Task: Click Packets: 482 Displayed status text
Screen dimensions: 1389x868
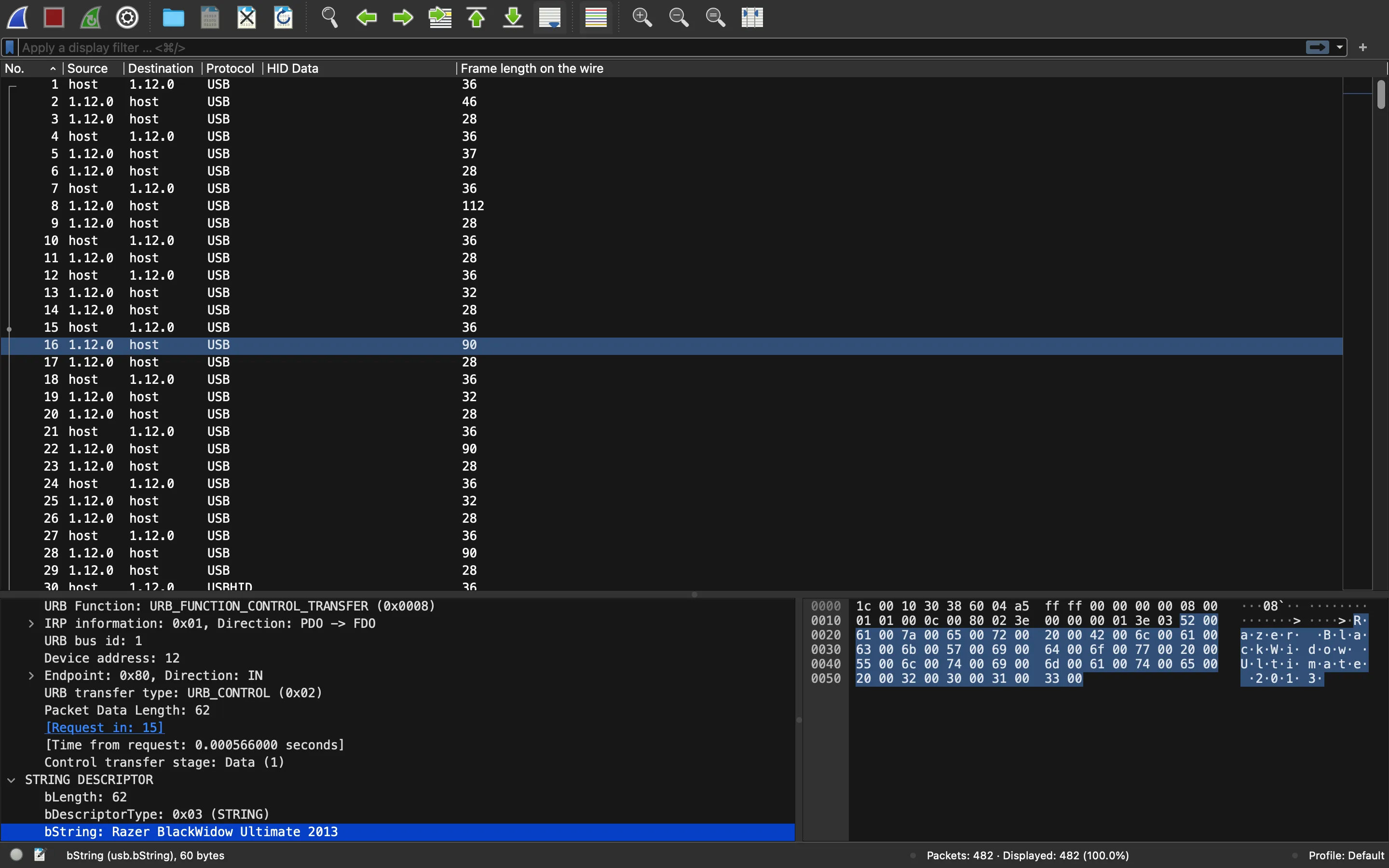Action: point(1027,855)
